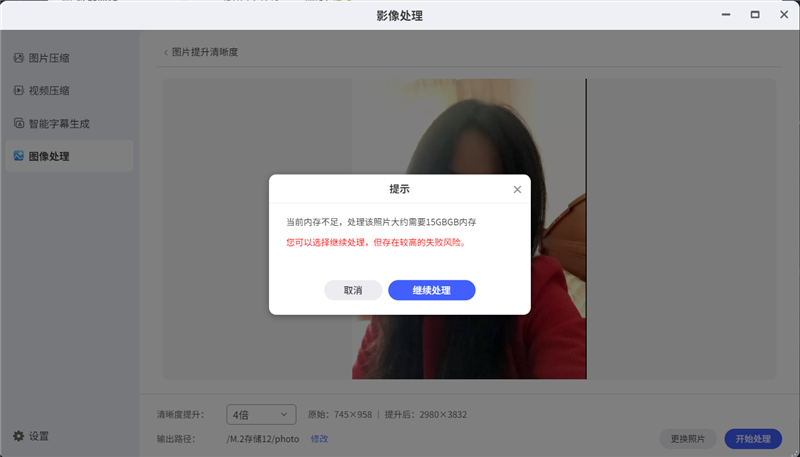Expand the 4倍 清晰度提升 dropdown

click(261, 415)
